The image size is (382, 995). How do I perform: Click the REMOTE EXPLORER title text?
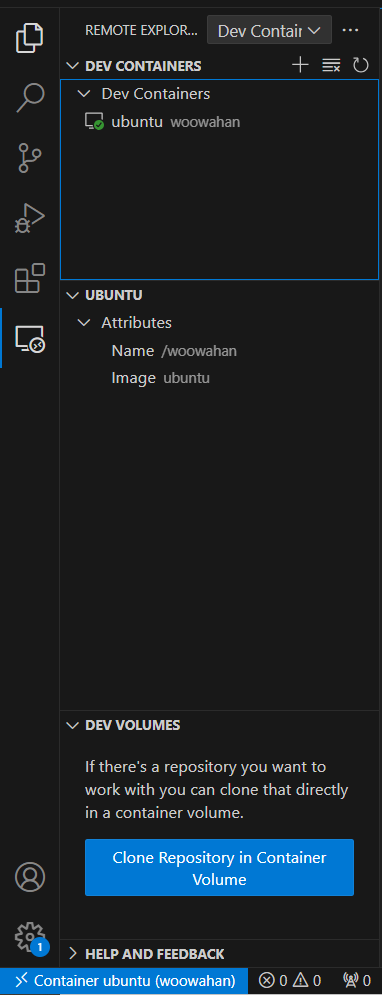(x=142, y=30)
